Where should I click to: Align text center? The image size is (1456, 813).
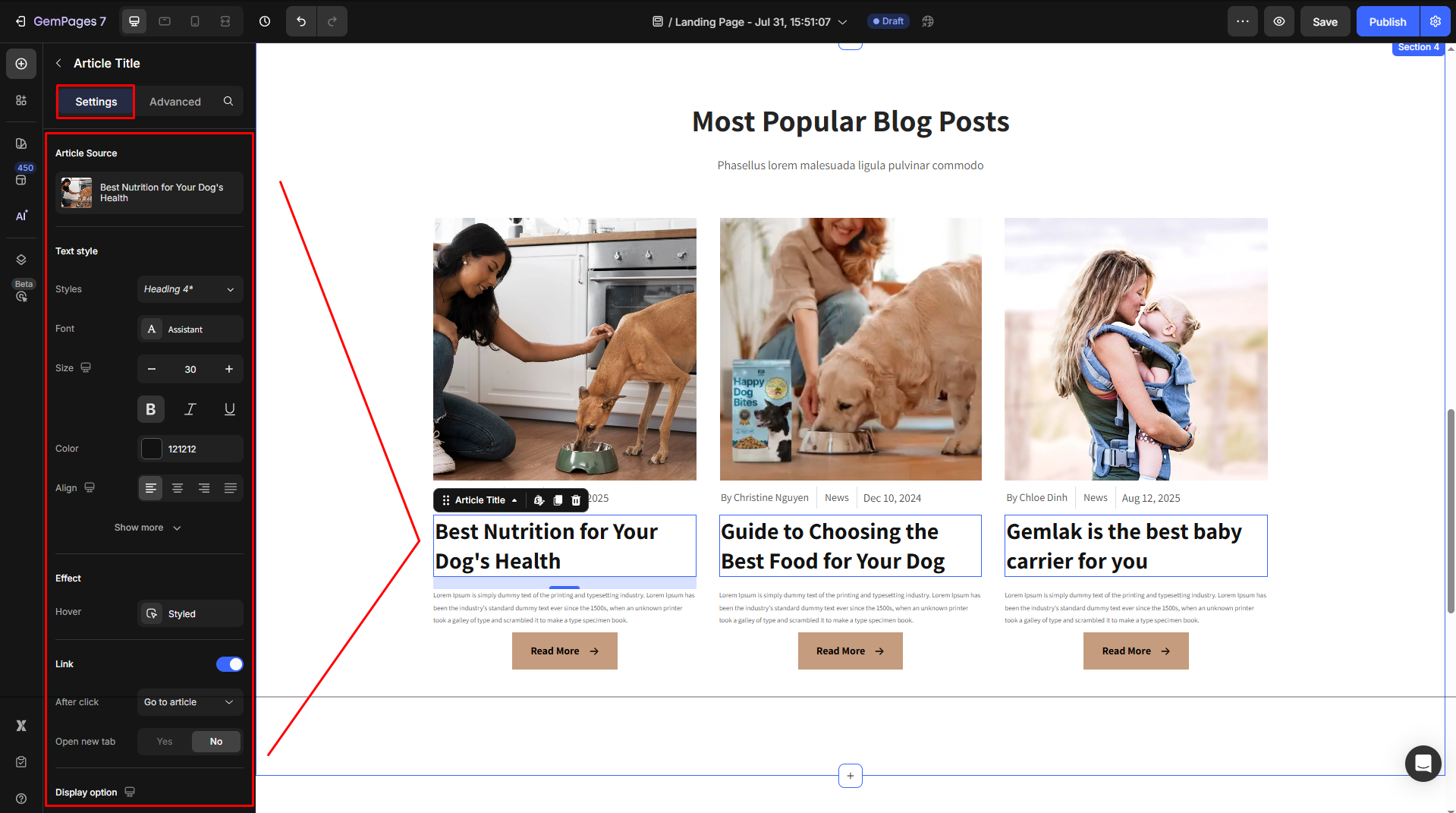178,488
